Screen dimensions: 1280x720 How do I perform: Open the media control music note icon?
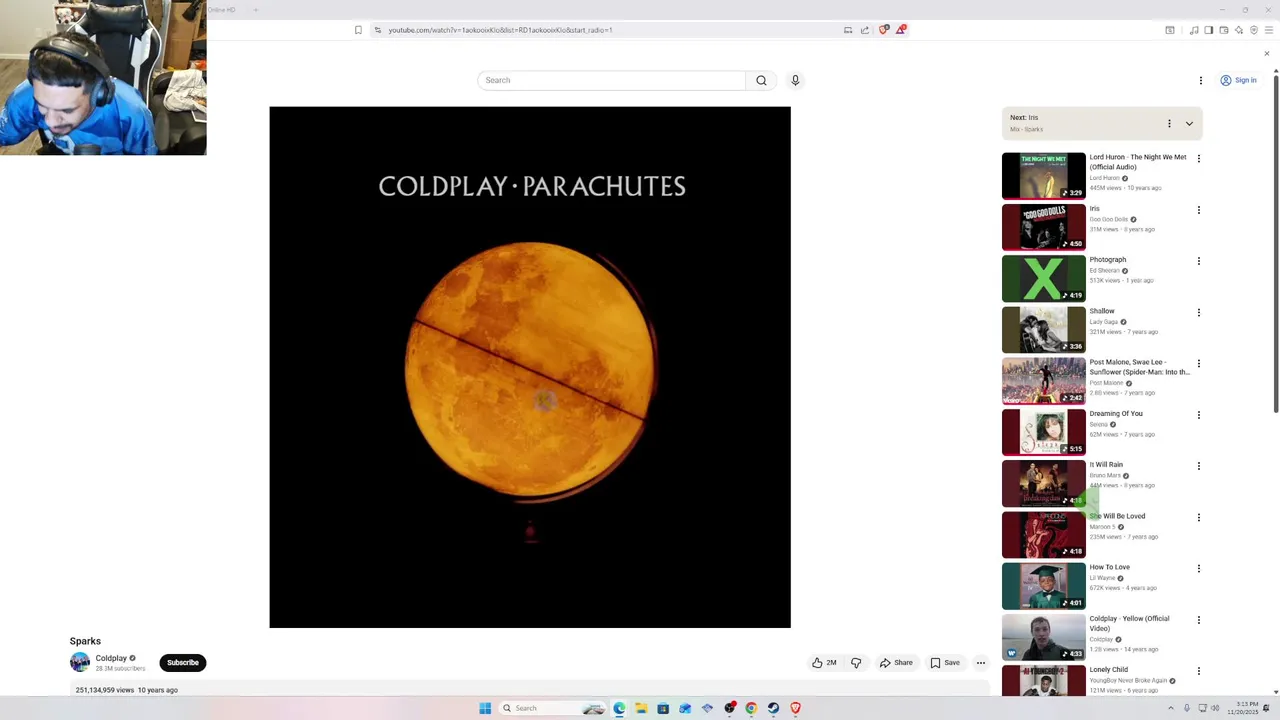pyautogui.click(x=1193, y=30)
